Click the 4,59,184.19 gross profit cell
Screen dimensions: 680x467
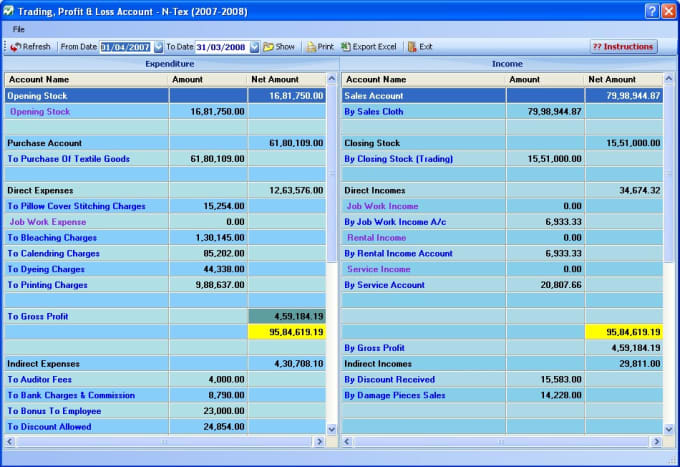pos(287,317)
